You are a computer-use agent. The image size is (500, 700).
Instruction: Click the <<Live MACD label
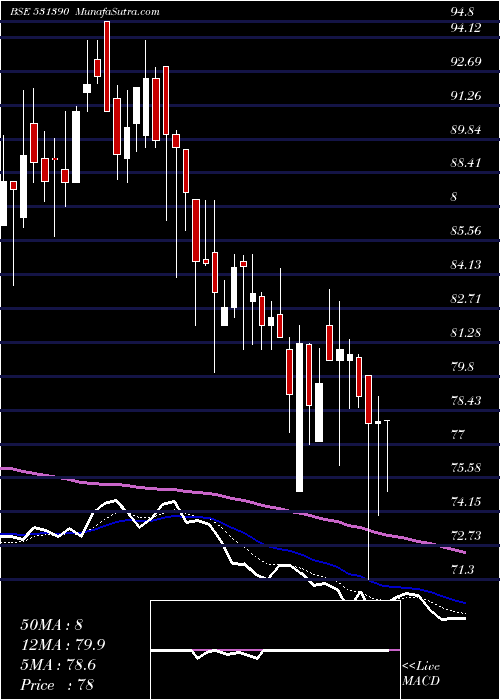pyautogui.click(x=421, y=673)
